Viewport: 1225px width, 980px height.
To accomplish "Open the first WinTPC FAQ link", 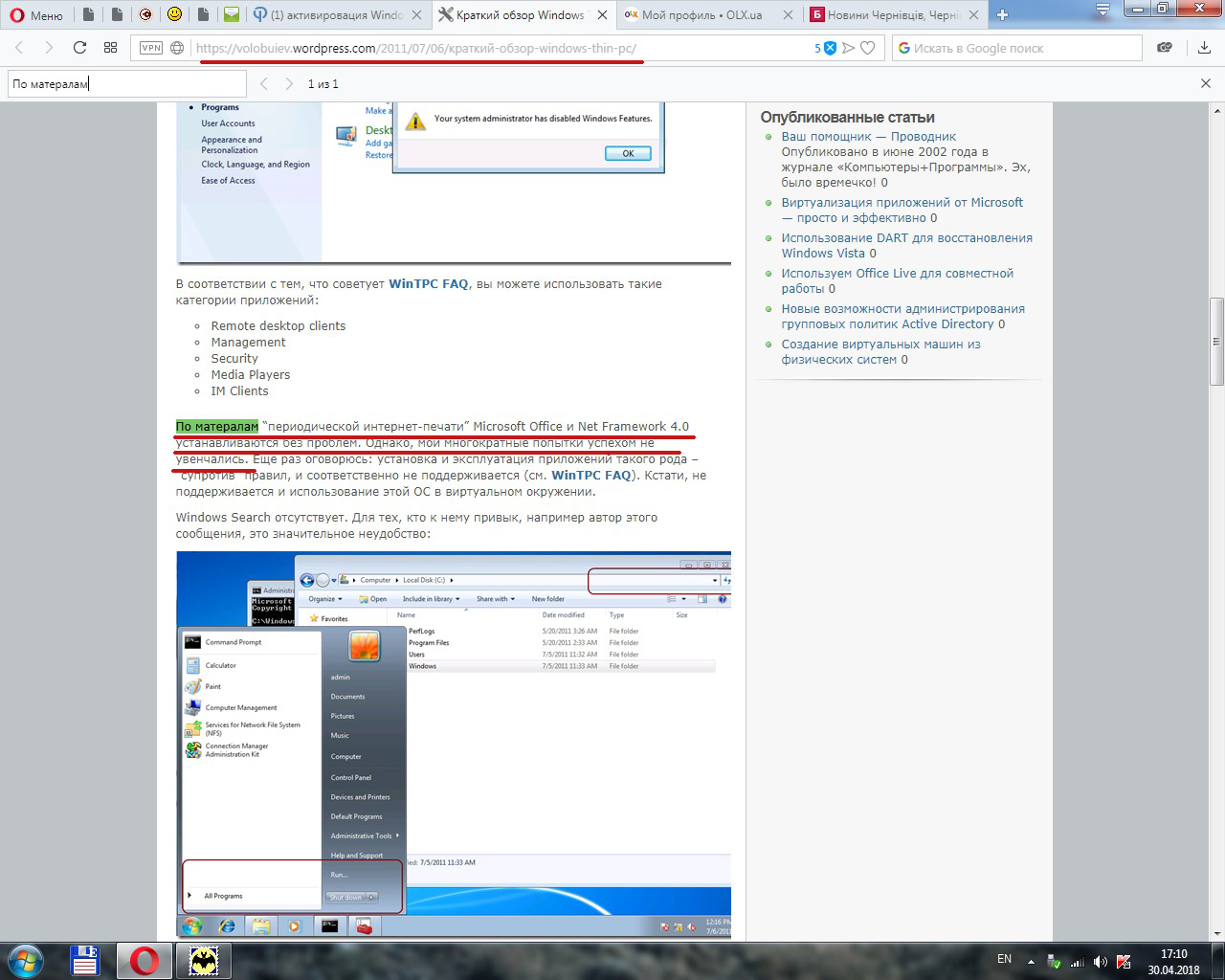I will point(428,284).
